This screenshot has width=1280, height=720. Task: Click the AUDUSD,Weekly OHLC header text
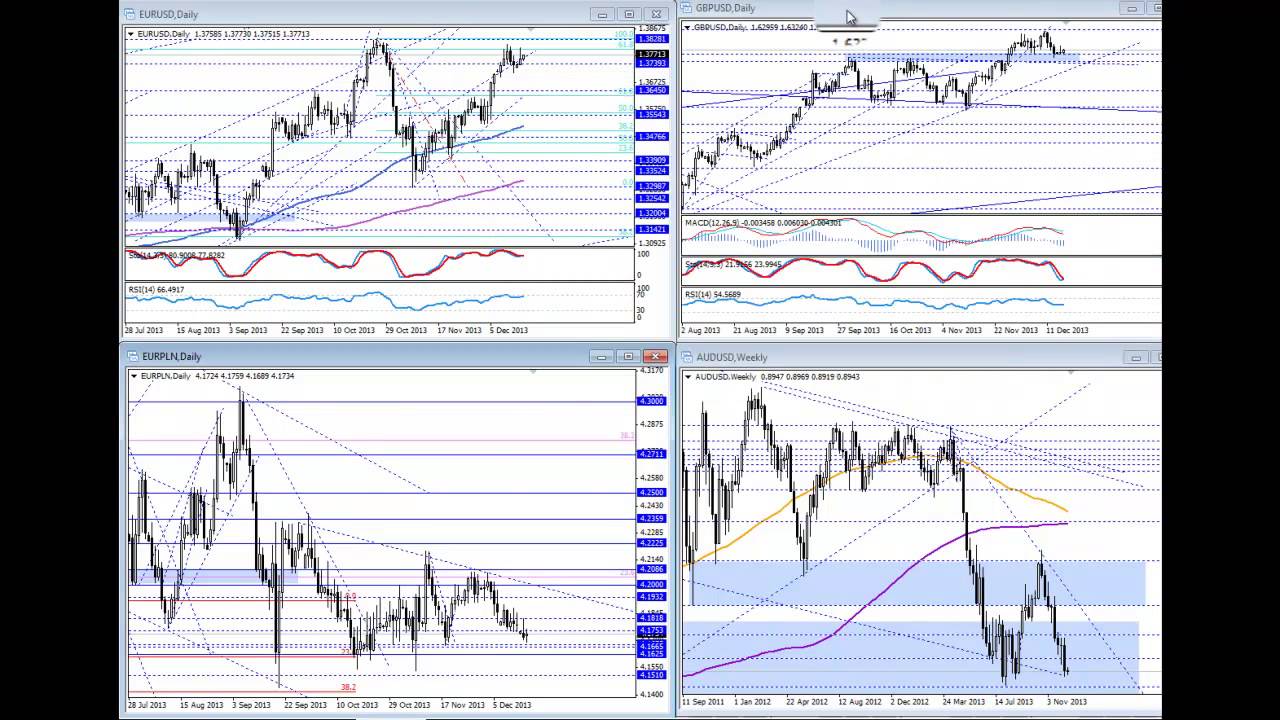pyautogui.click(x=777, y=377)
